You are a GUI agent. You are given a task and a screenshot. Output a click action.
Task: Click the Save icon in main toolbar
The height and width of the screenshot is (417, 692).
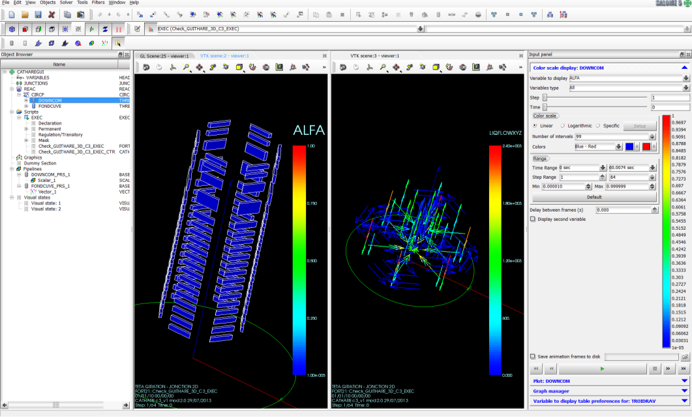[x=38, y=15]
